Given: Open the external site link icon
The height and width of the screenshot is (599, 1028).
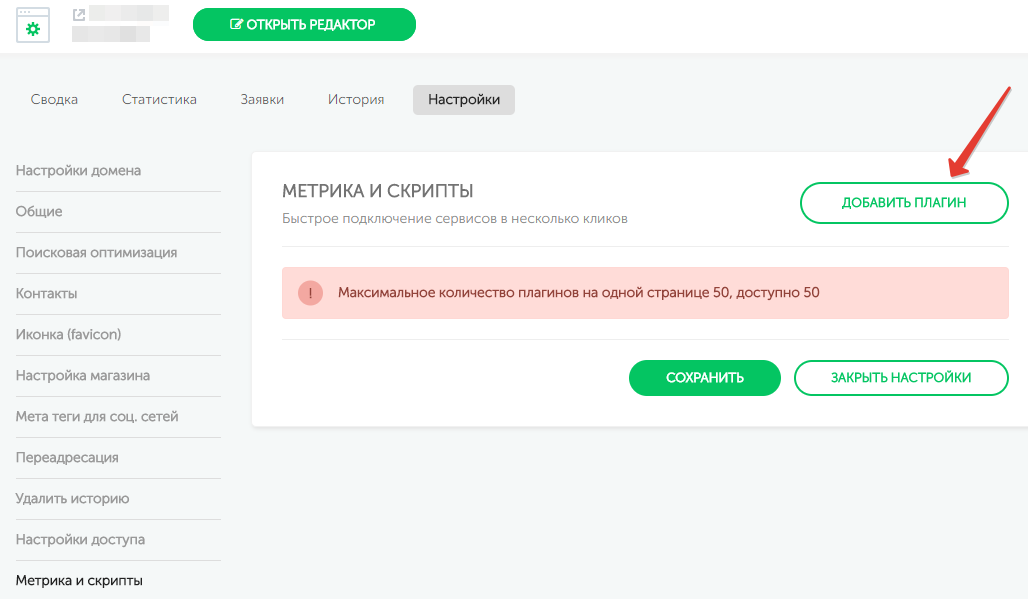Looking at the screenshot, I should click(x=79, y=15).
